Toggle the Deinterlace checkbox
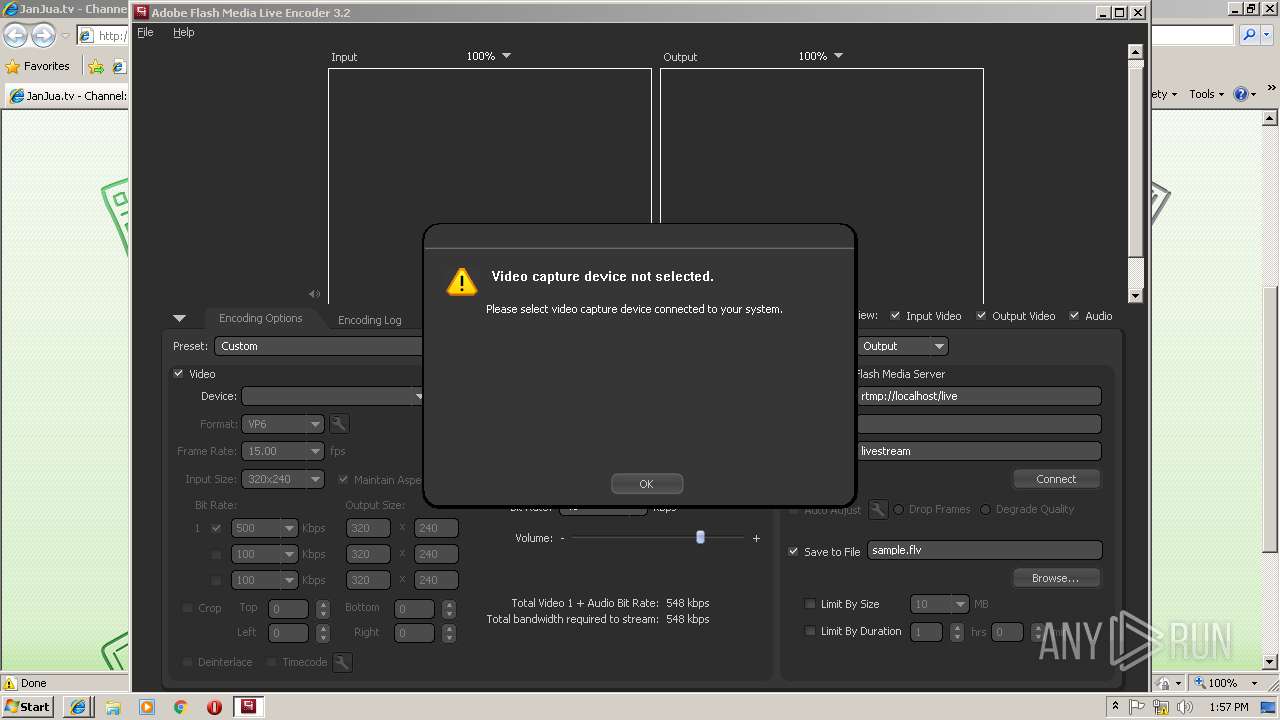1280x720 pixels. coord(187,662)
